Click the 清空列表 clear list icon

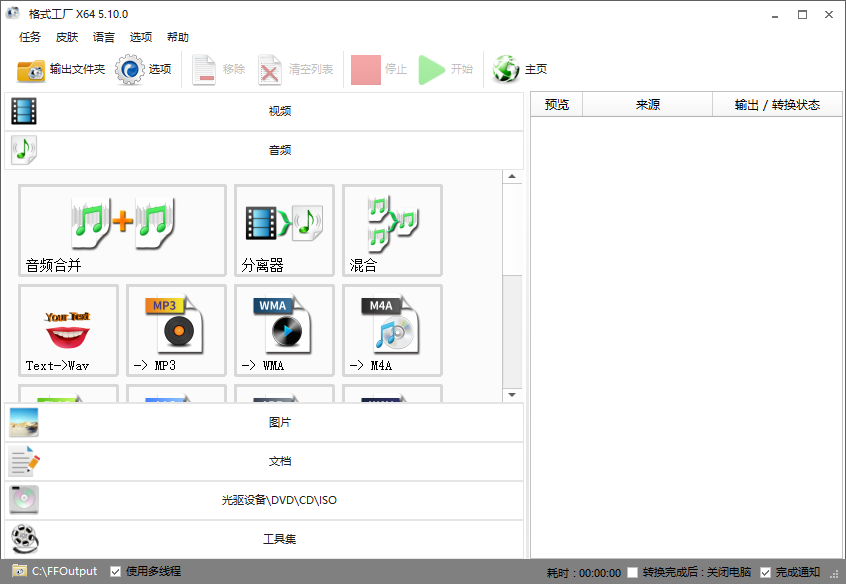269,70
